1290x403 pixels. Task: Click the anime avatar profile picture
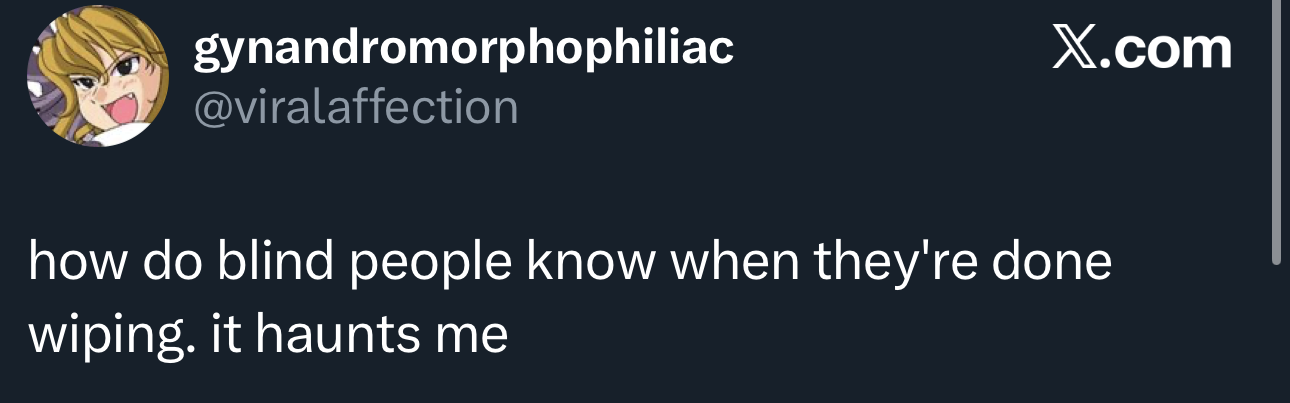pyautogui.click(x=98, y=76)
